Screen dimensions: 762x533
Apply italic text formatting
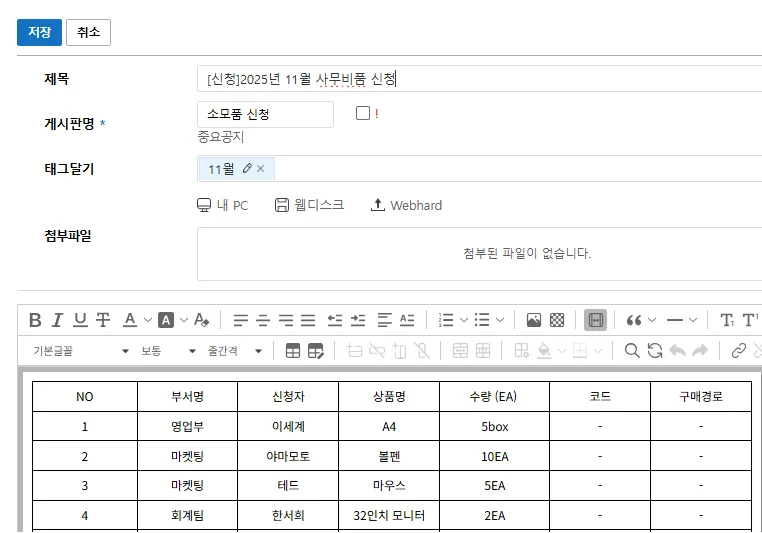click(57, 320)
